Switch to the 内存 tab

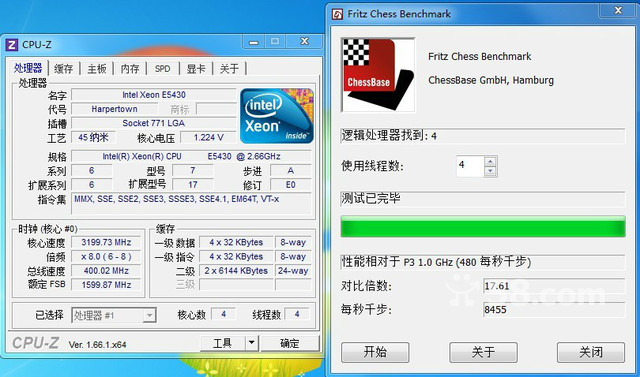click(x=130, y=69)
